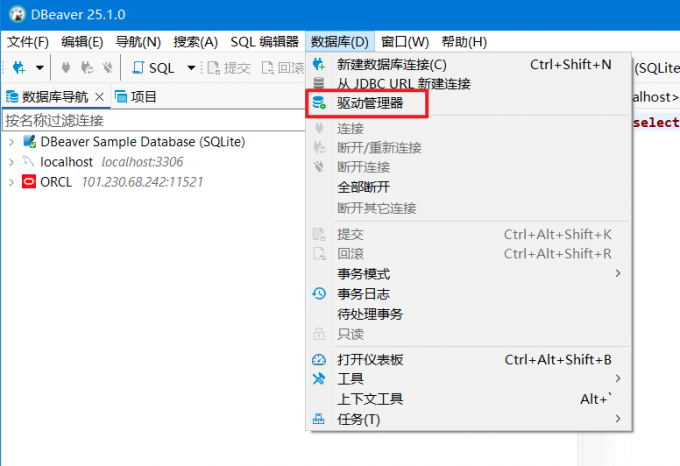Choose the 连接 menu entry
Screen dimensions: 680x466
click(x=469, y=128)
